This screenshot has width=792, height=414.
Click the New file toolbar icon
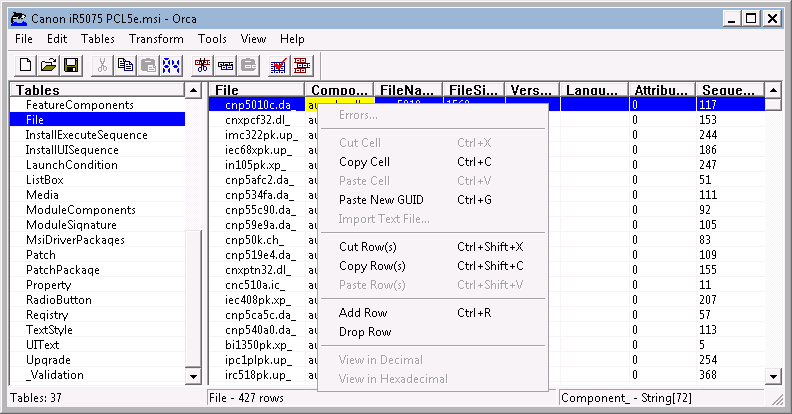point(25,65)
